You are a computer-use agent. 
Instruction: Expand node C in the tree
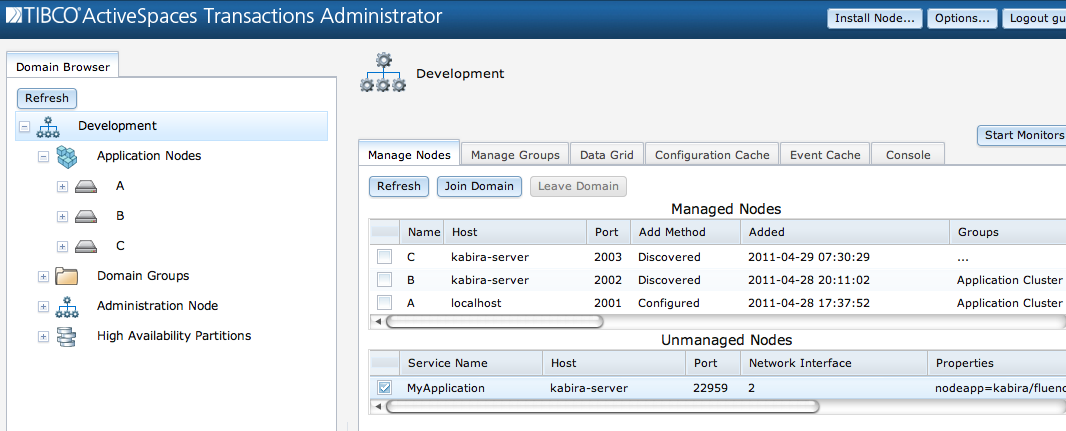pos(63,246)
